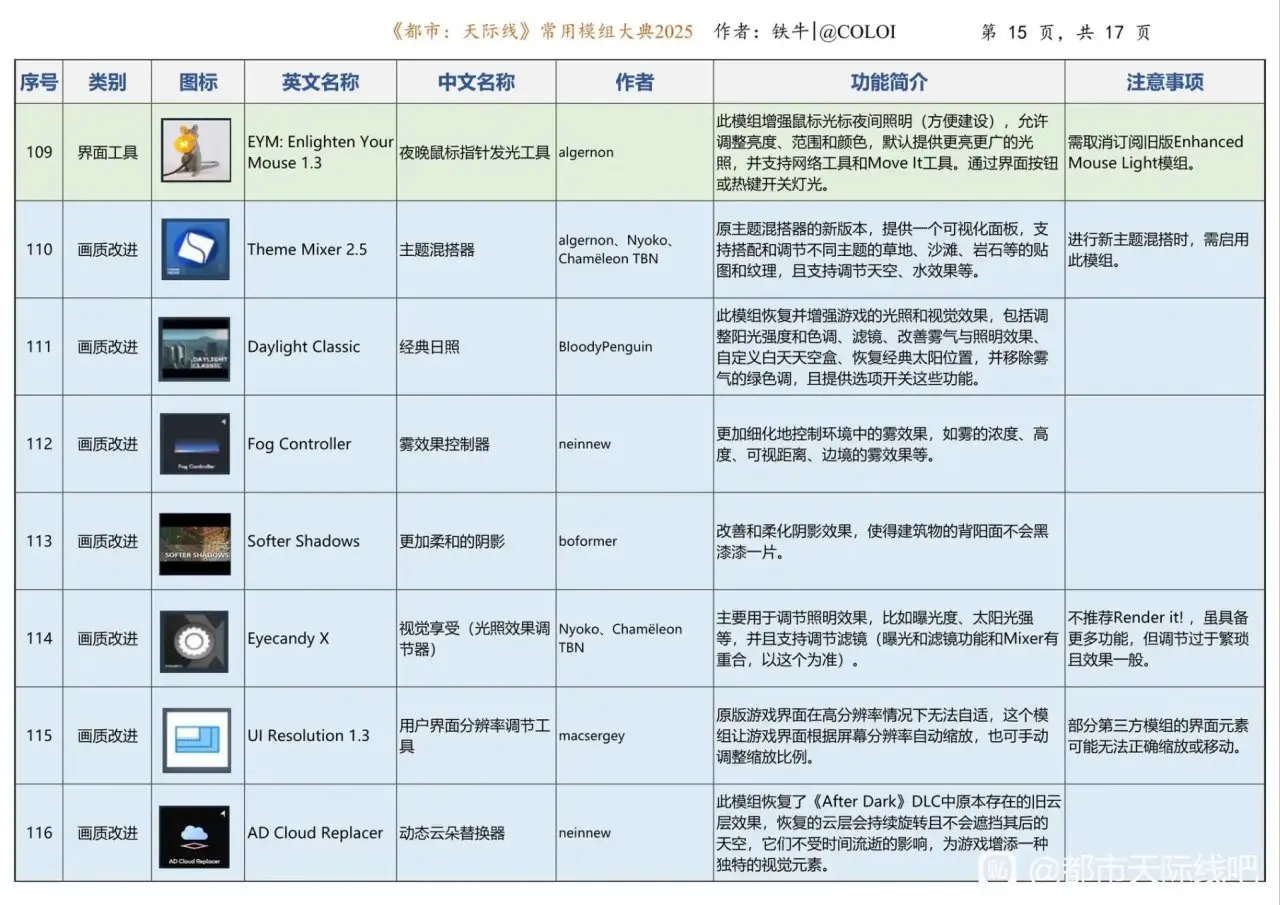Click the AD Cloud Replacer cloud icon
Image resolution: width=1280 pixels, height=905 pixels.
click(195, 834)
